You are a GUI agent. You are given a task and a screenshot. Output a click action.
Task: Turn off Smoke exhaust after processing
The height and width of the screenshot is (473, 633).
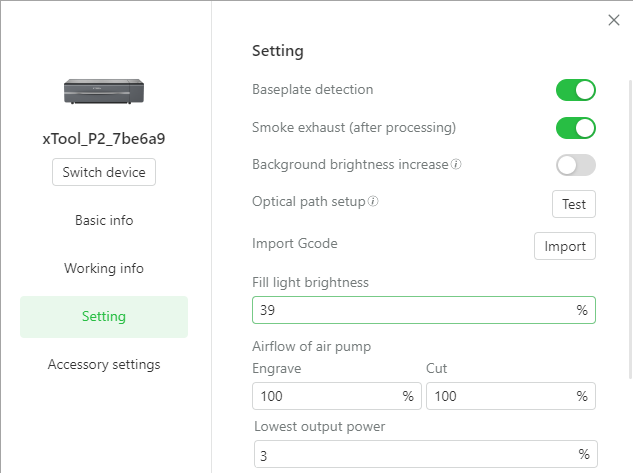pos(575,128)
